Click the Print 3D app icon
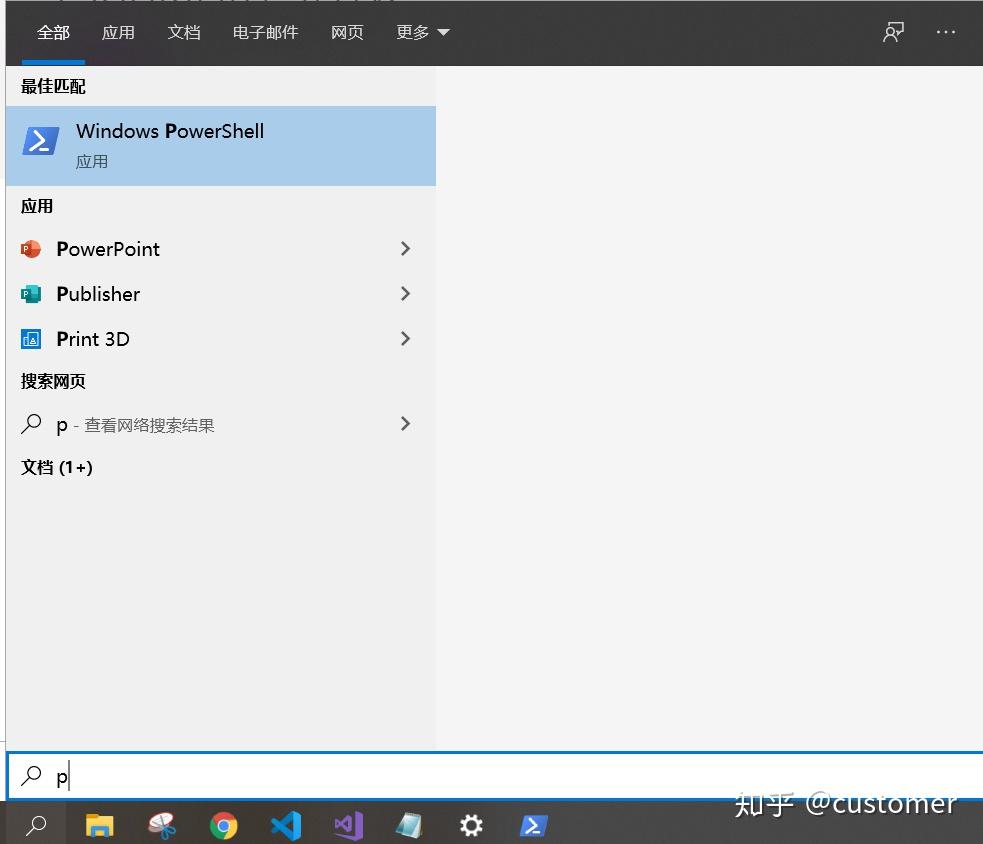 [31, 339]
